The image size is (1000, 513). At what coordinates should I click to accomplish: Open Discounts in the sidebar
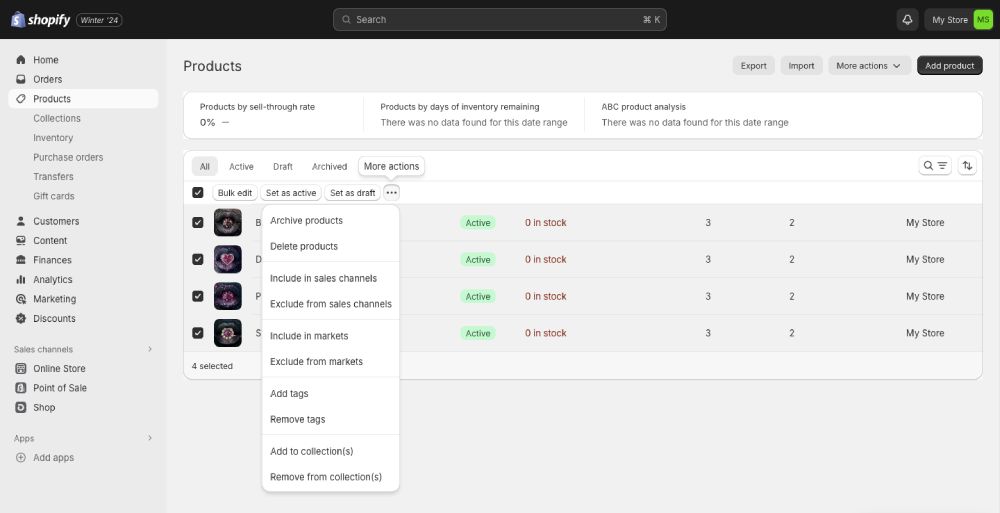click(54, 319)
